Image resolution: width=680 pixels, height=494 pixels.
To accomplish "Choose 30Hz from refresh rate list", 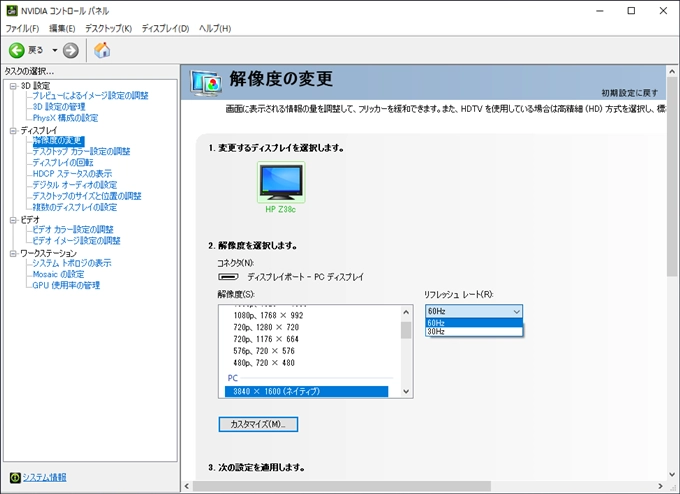I will 474,331.
